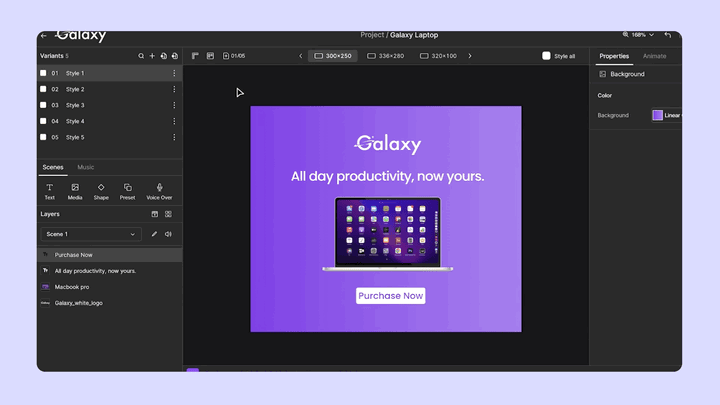Select the Macbook pro layer
Image resolution: width=720 pixels, height=405 pixels.
pos(110,287)
